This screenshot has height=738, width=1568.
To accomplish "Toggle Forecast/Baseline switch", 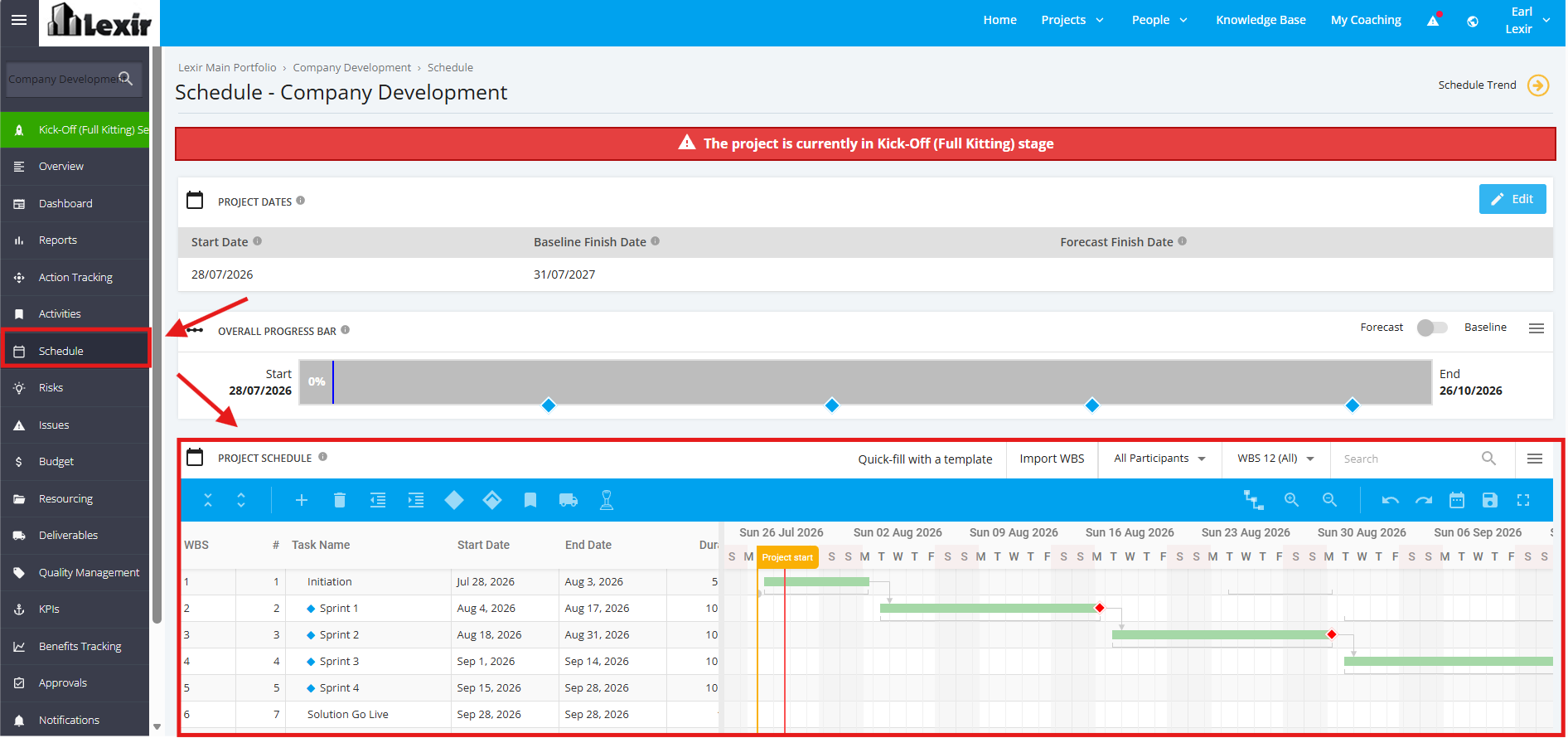I will click(x=1432, y=328).
